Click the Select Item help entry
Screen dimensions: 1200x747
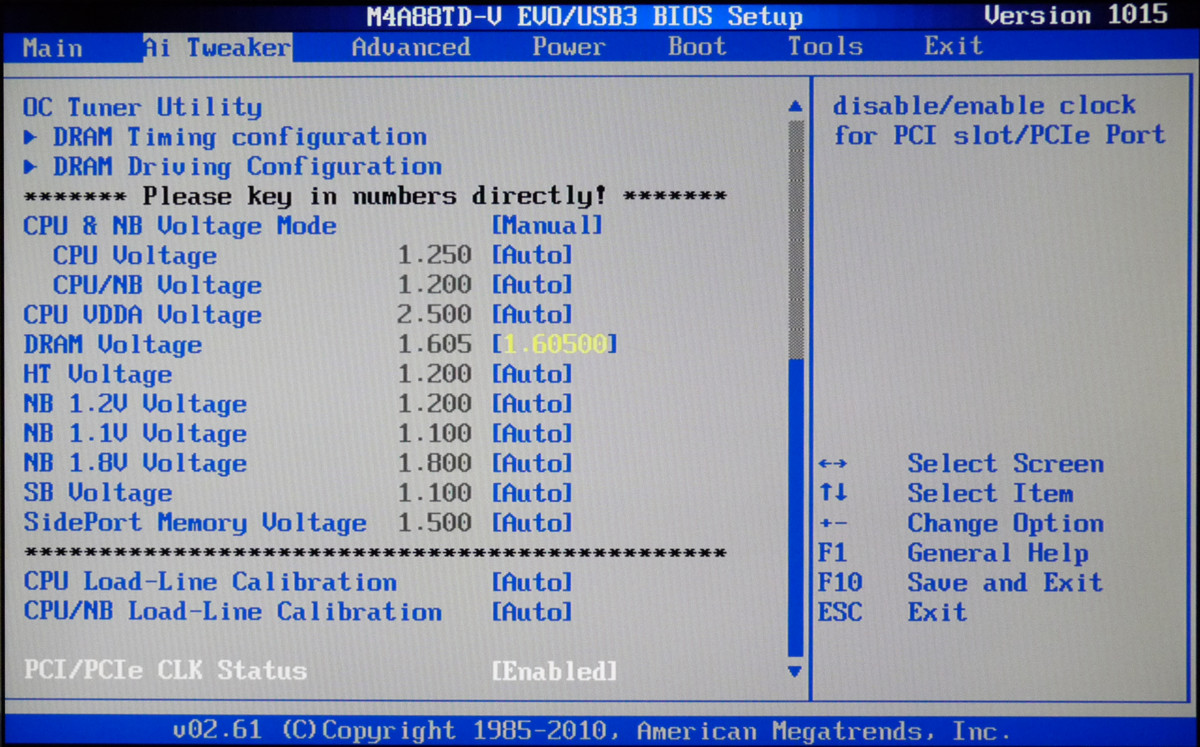(x=990, y=494)
